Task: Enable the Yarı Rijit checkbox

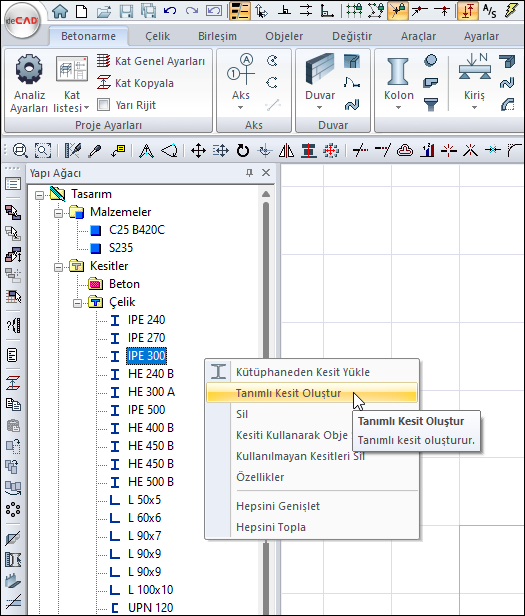Action: click(x=103, y=105)
